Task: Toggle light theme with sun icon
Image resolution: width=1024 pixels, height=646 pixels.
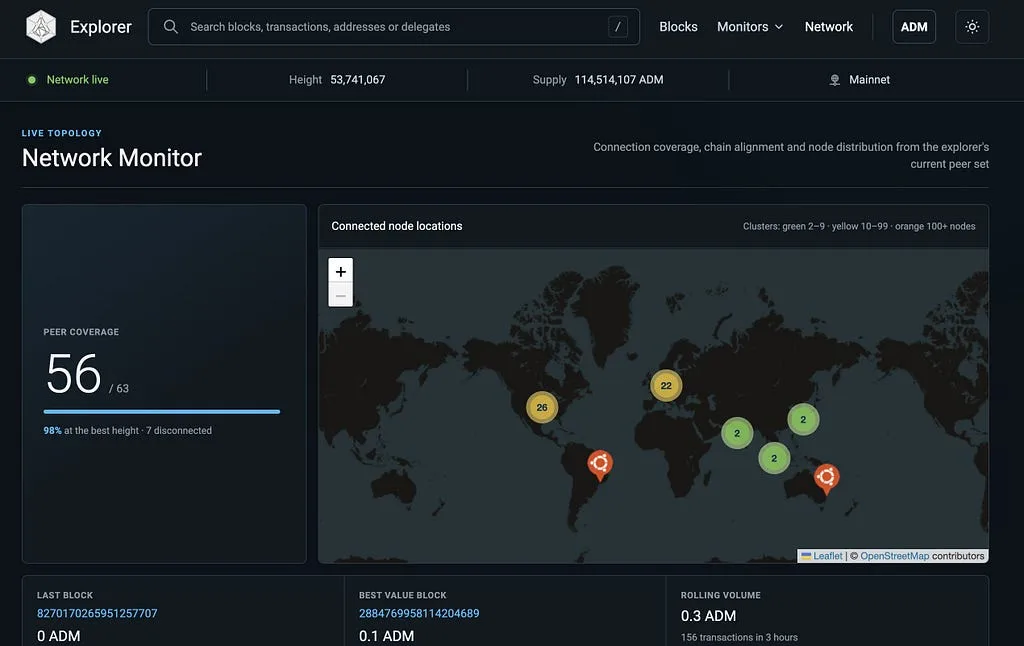Action: [972, 27]
